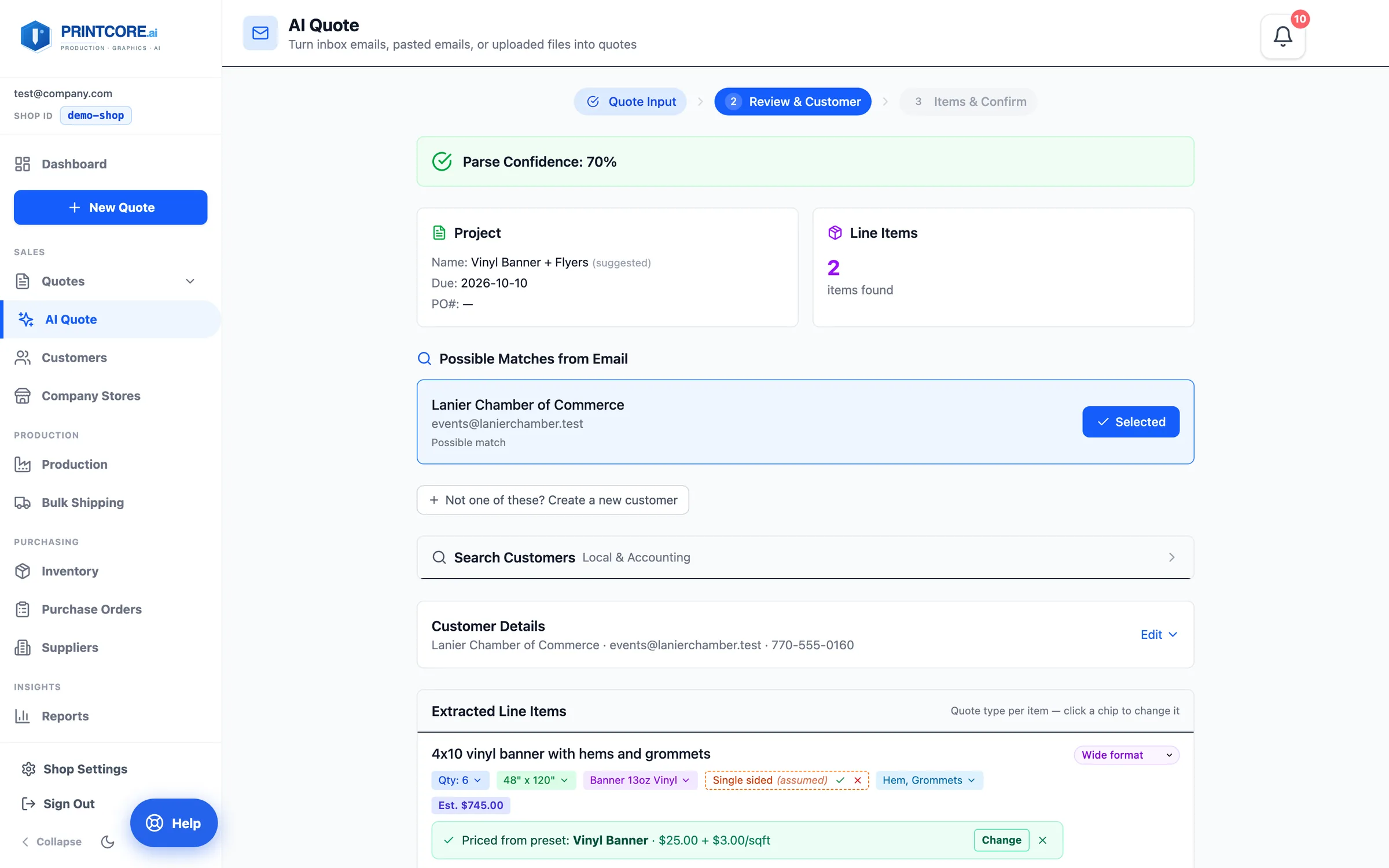Open the Help widget
1389x868 pixels.
tap(174, 823)
